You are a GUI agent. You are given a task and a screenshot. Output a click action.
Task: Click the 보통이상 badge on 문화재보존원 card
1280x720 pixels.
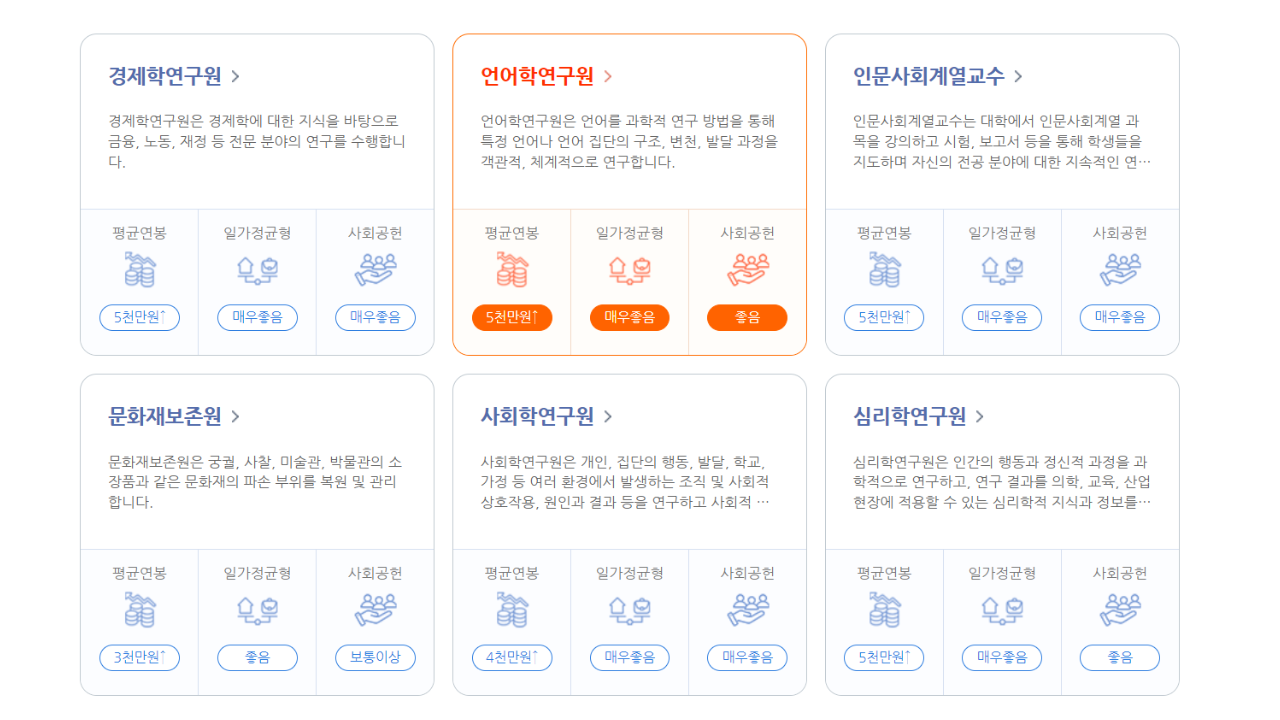pyautogui.click(x=374, y=657)
